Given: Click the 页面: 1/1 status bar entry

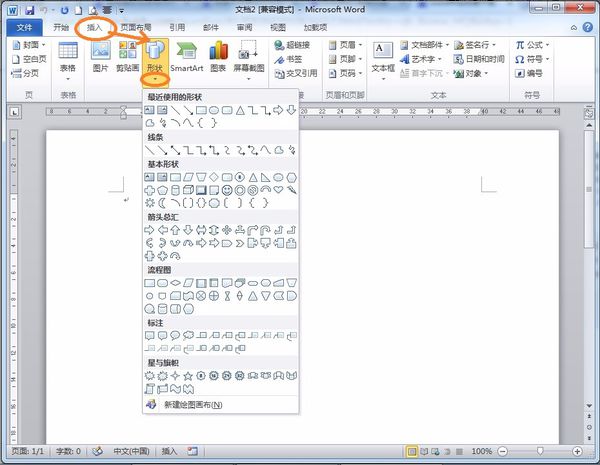Looking at the screenshot, I should pyautogui.click(x=27, y=452).
